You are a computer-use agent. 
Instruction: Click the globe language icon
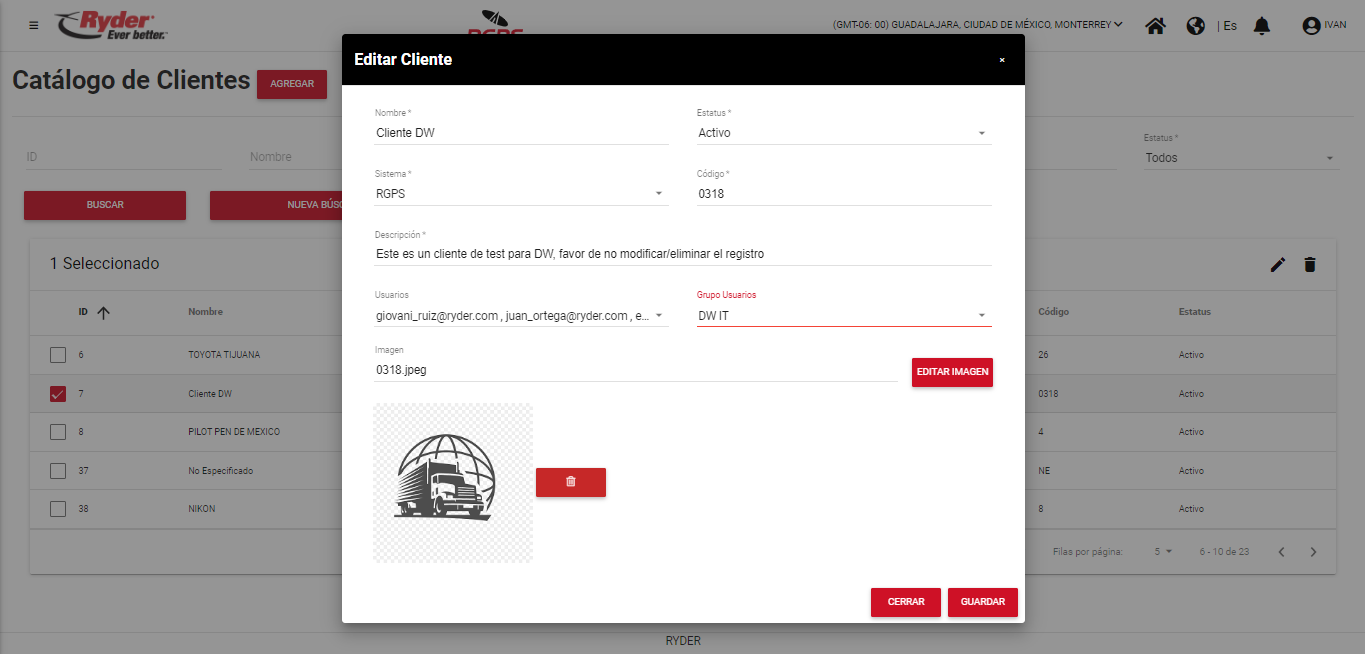pos(1195,26)
